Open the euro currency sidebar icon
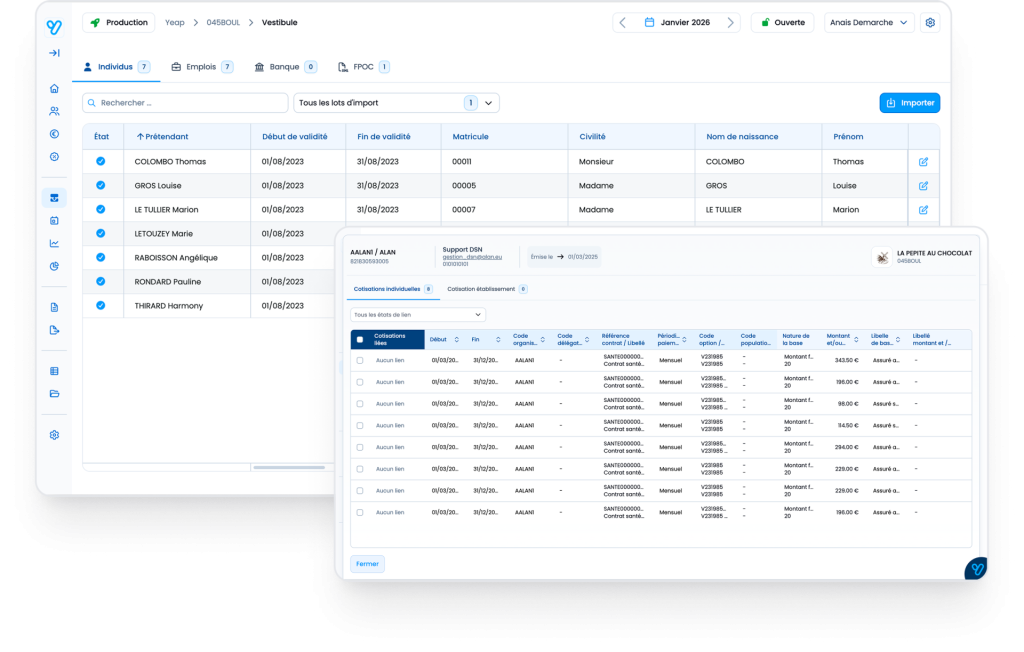The width and height of the screenshot is (1024, 652). [x=54, y=134]
